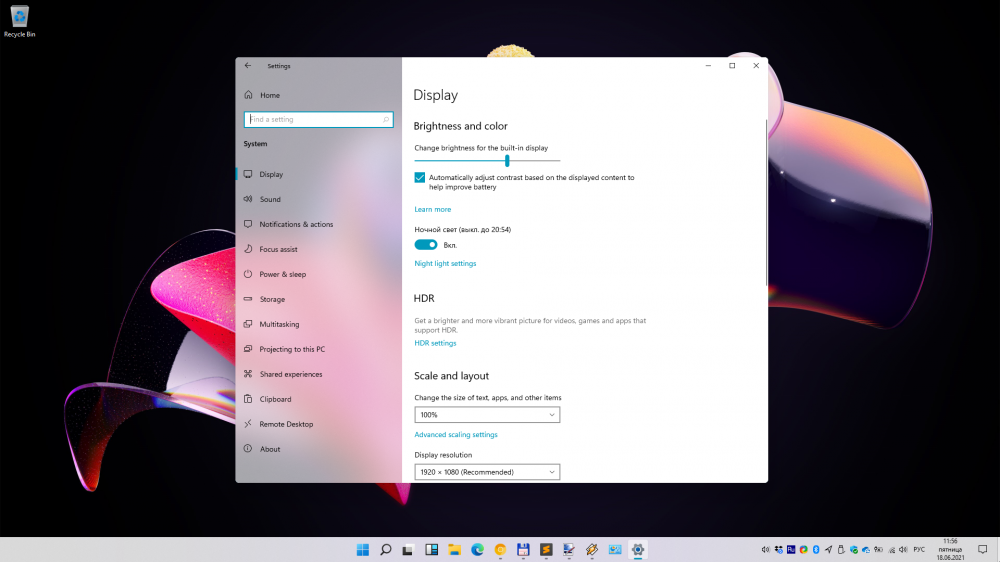The height and width of the screenshot is (562, 1000).
Task: Open the Night light settings link
Action: tap(445, 264)
